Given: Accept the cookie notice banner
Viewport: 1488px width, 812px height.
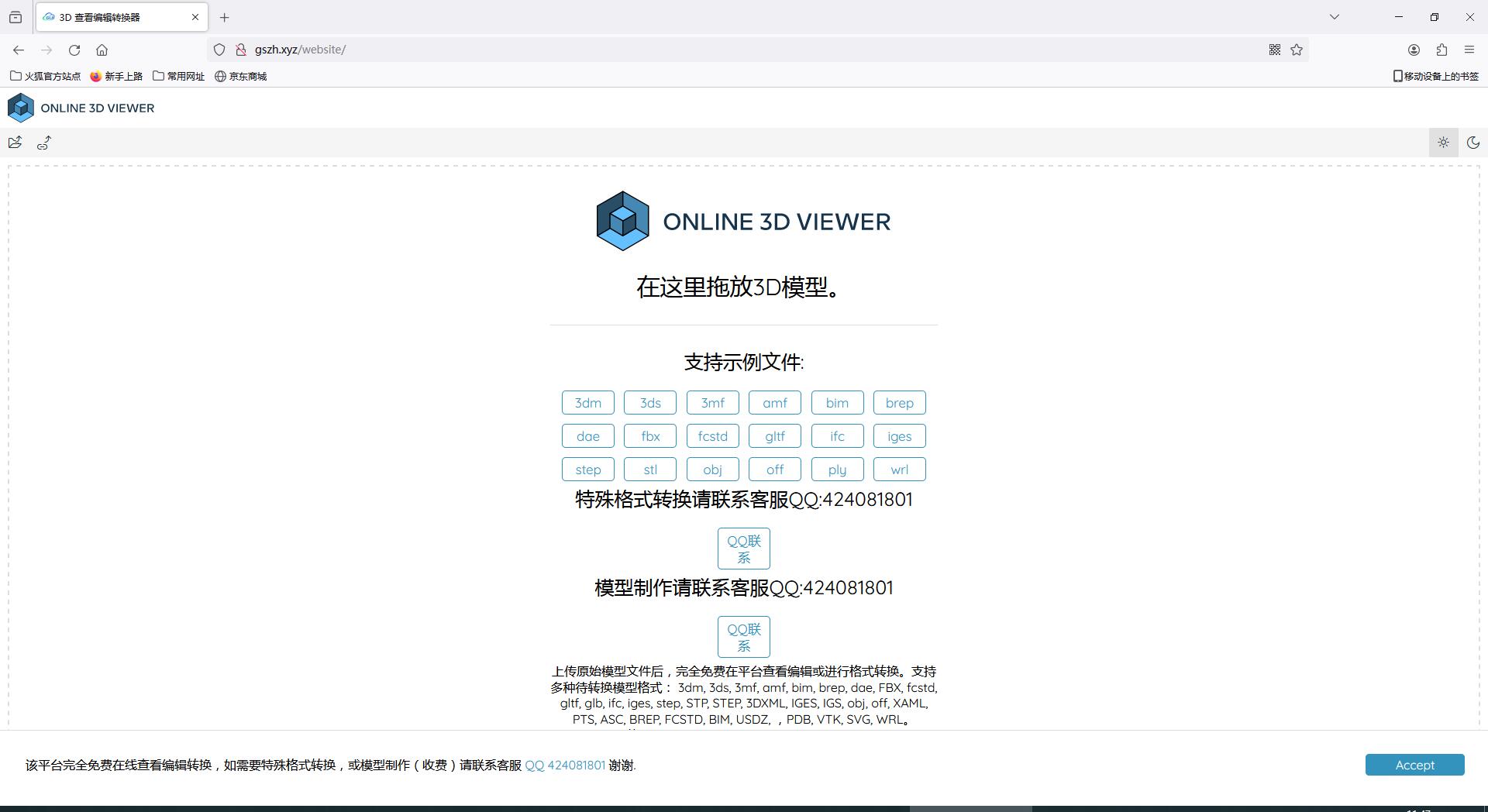Looking at the screenshot, I should pyautogui.click(x=1414, y=765).
